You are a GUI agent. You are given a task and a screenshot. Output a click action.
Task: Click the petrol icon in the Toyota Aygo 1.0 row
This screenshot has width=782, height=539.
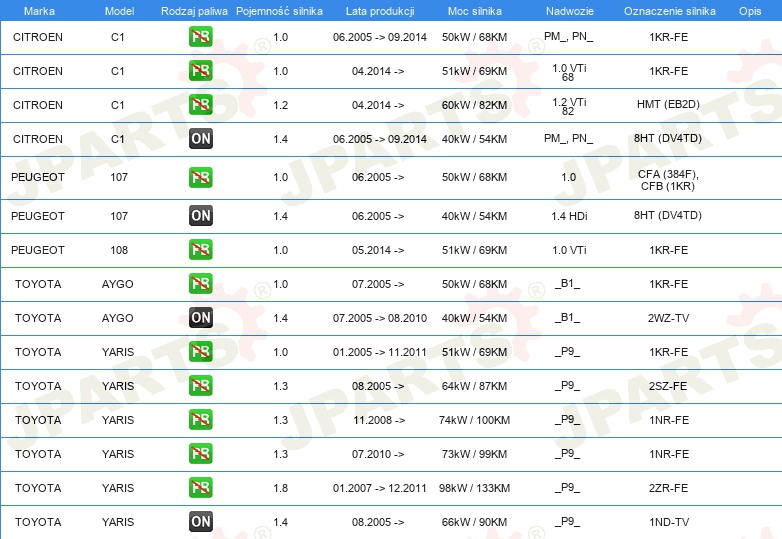coord(200,284)
